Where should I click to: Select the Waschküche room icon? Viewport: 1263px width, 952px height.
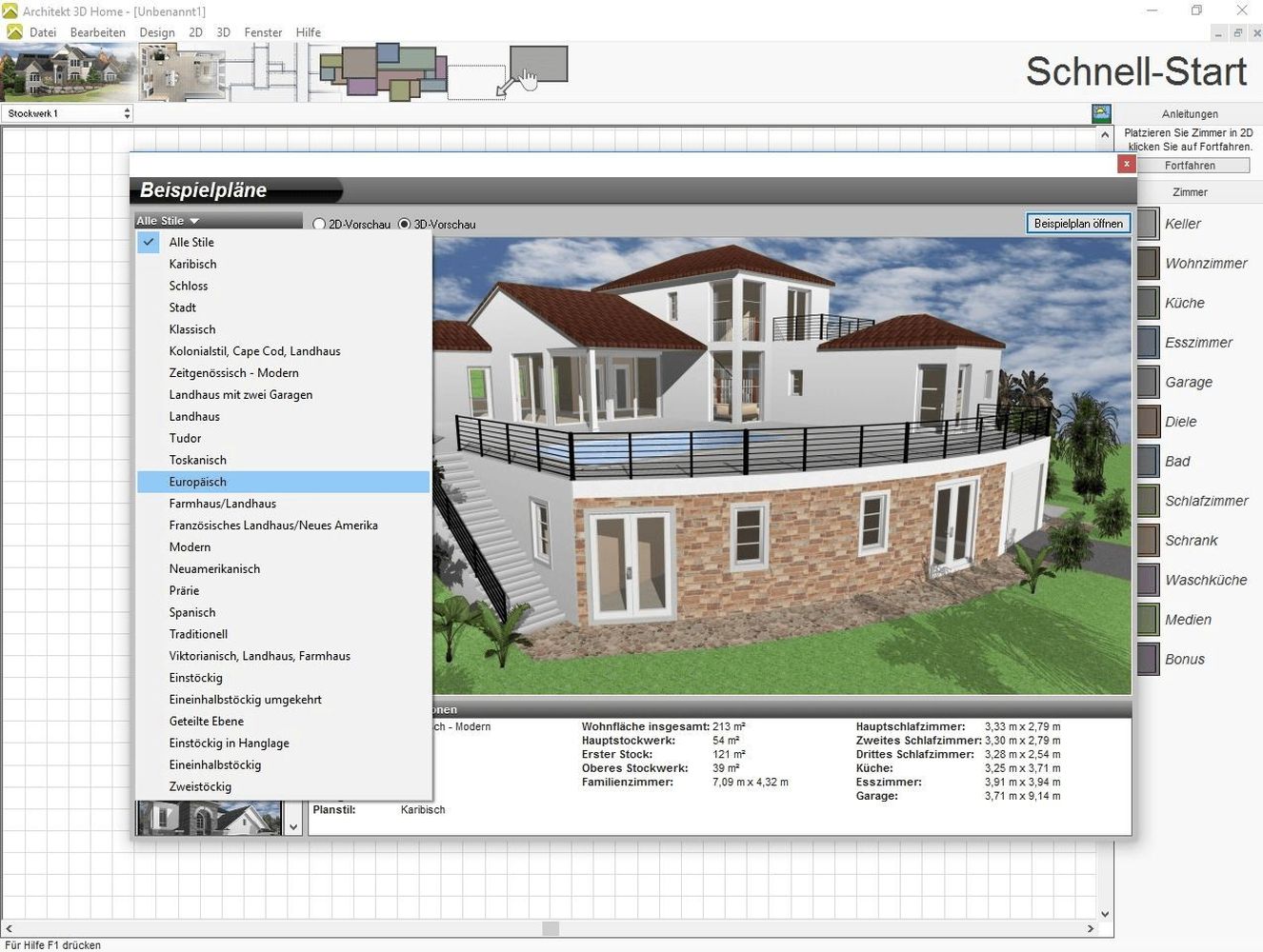point(1149,580)
